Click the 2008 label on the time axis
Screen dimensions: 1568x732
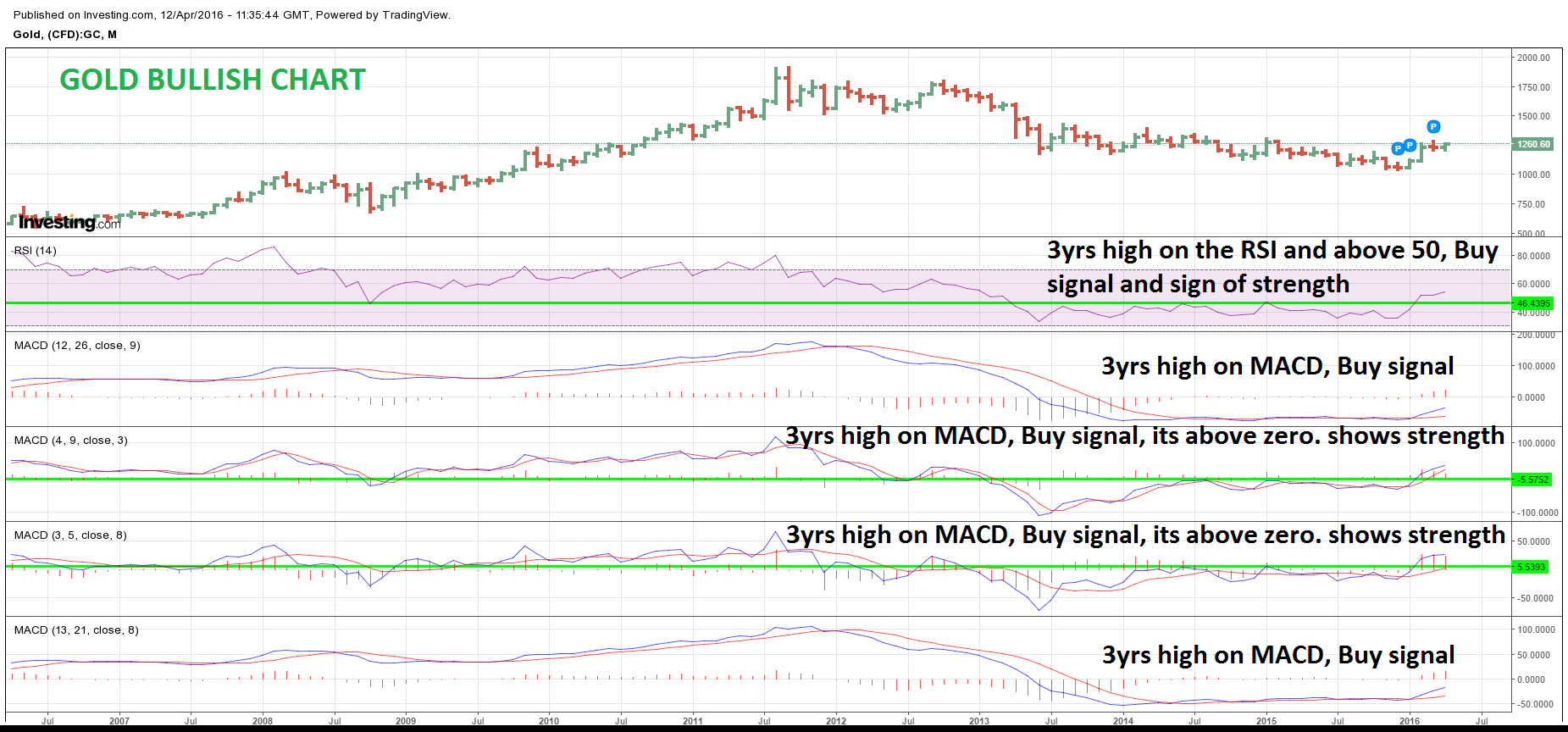pos(263,721)
